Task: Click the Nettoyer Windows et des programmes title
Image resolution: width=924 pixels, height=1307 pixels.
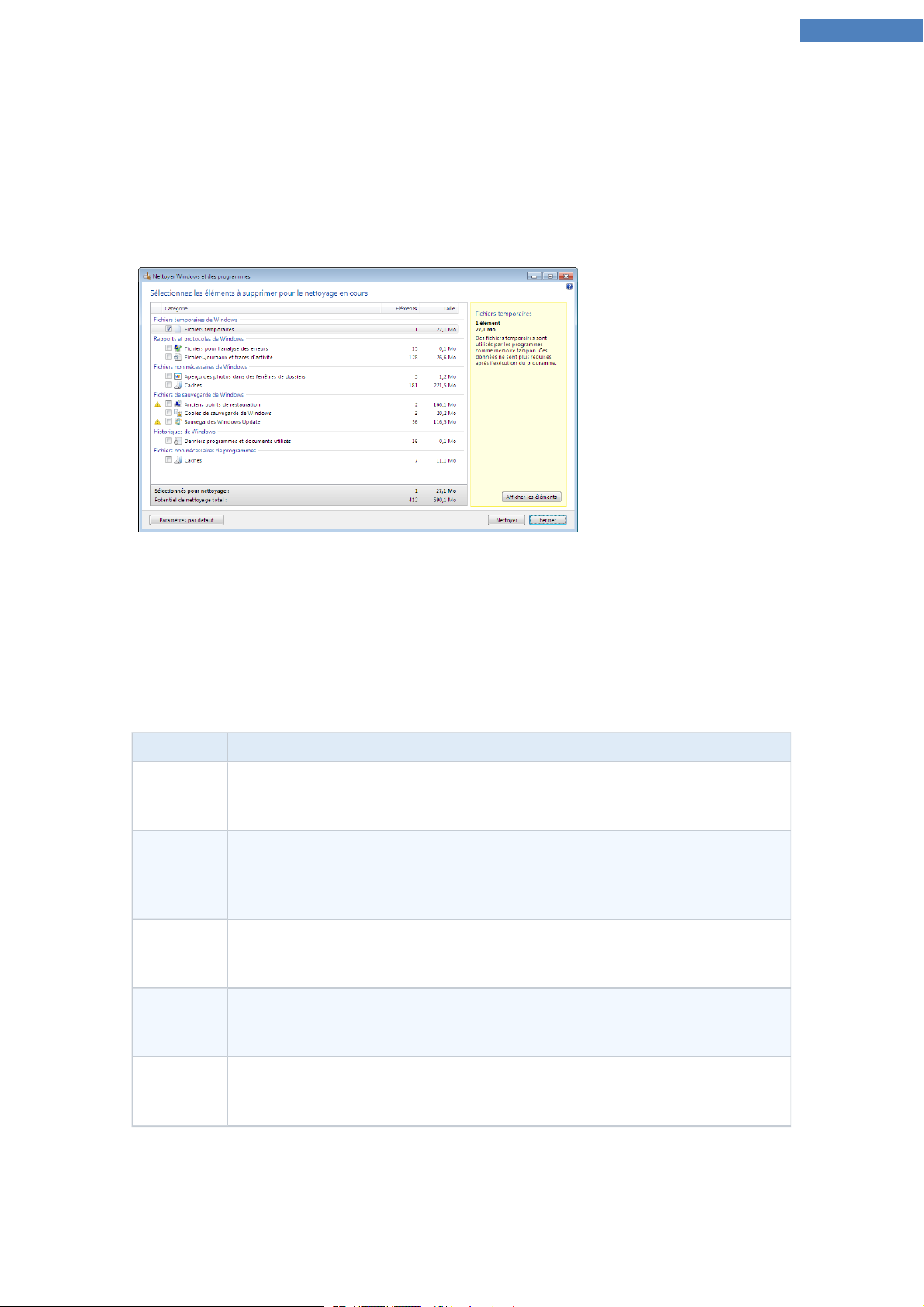Action: (202, 276)
